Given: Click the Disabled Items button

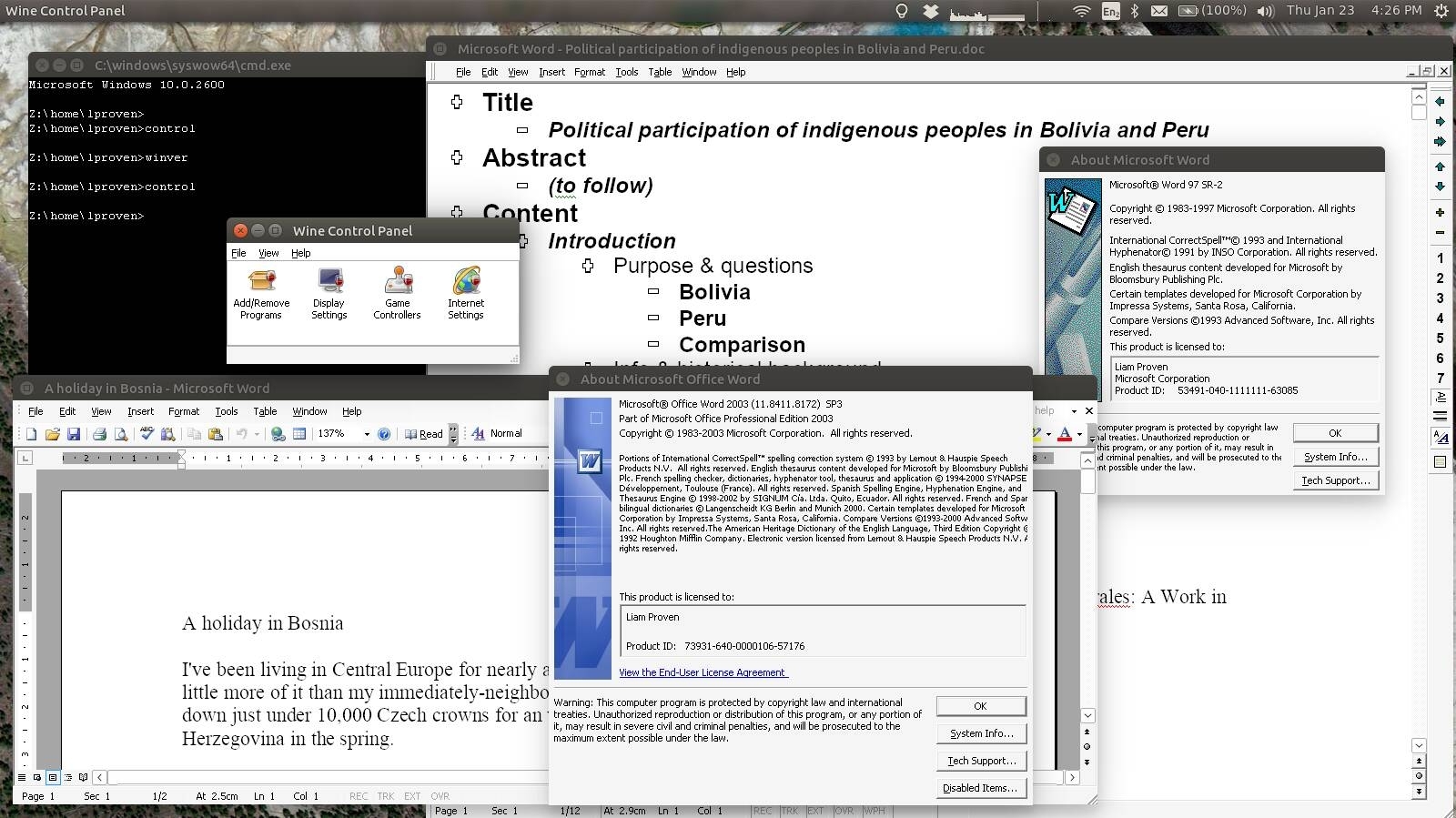Looking at the screenshot, I should pyautogui.click(x=980, y=788).
